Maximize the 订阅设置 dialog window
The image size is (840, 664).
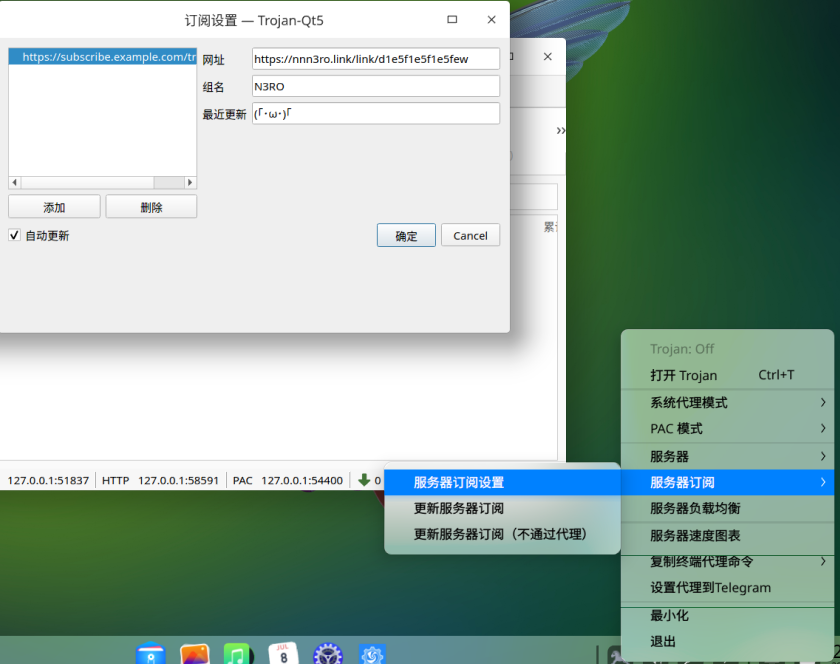click(452, 19)
